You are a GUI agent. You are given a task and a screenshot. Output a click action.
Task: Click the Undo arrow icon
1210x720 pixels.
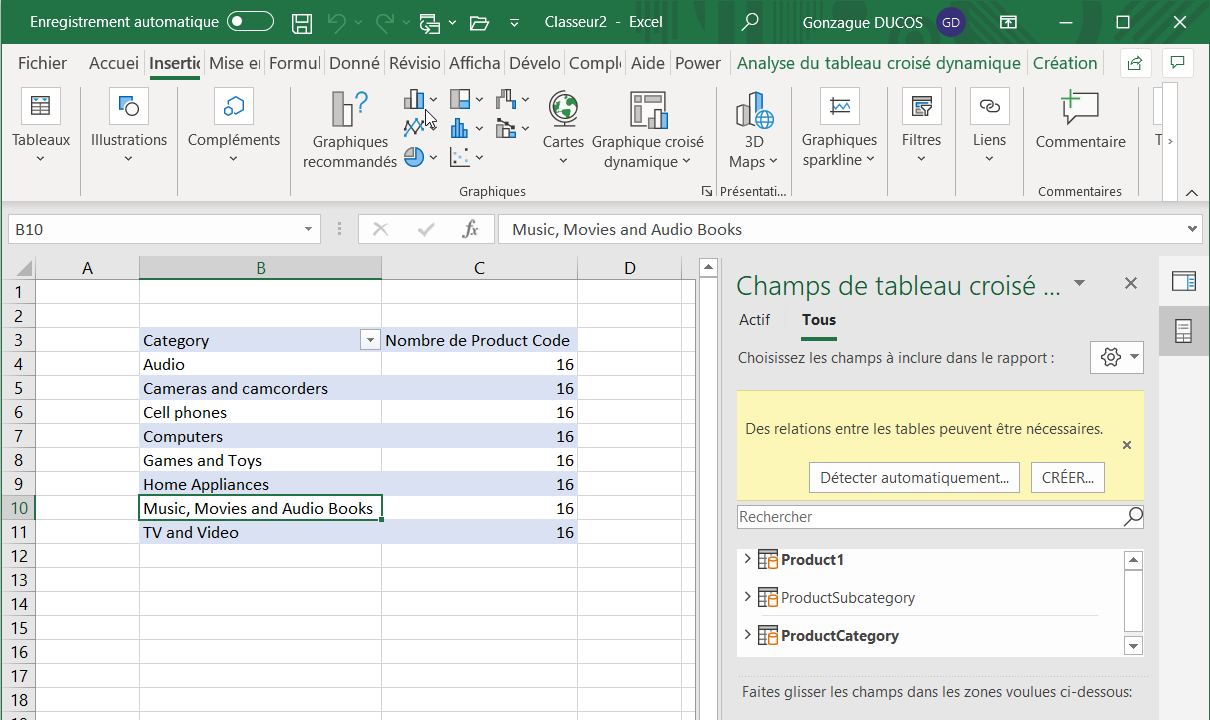[x=337, y=22]
